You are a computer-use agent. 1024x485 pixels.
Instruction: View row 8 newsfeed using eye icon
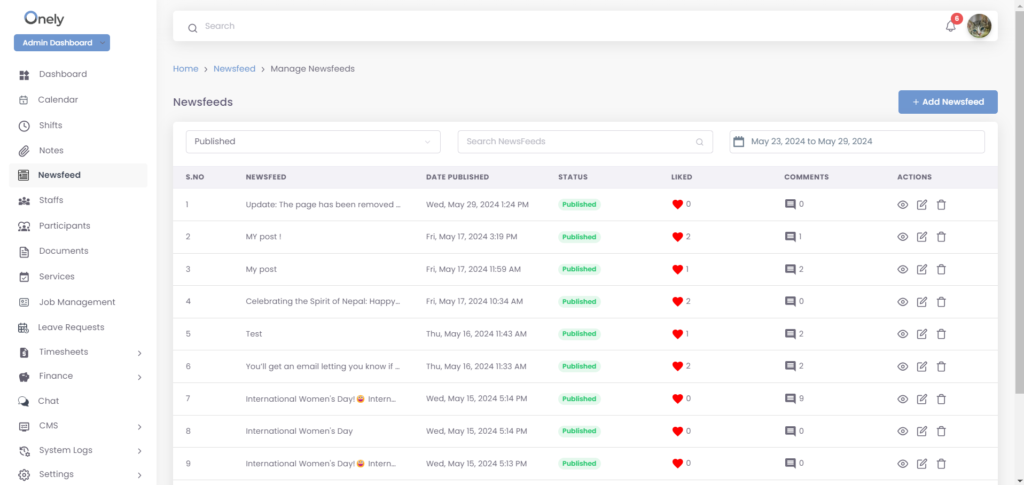(902, 431)
